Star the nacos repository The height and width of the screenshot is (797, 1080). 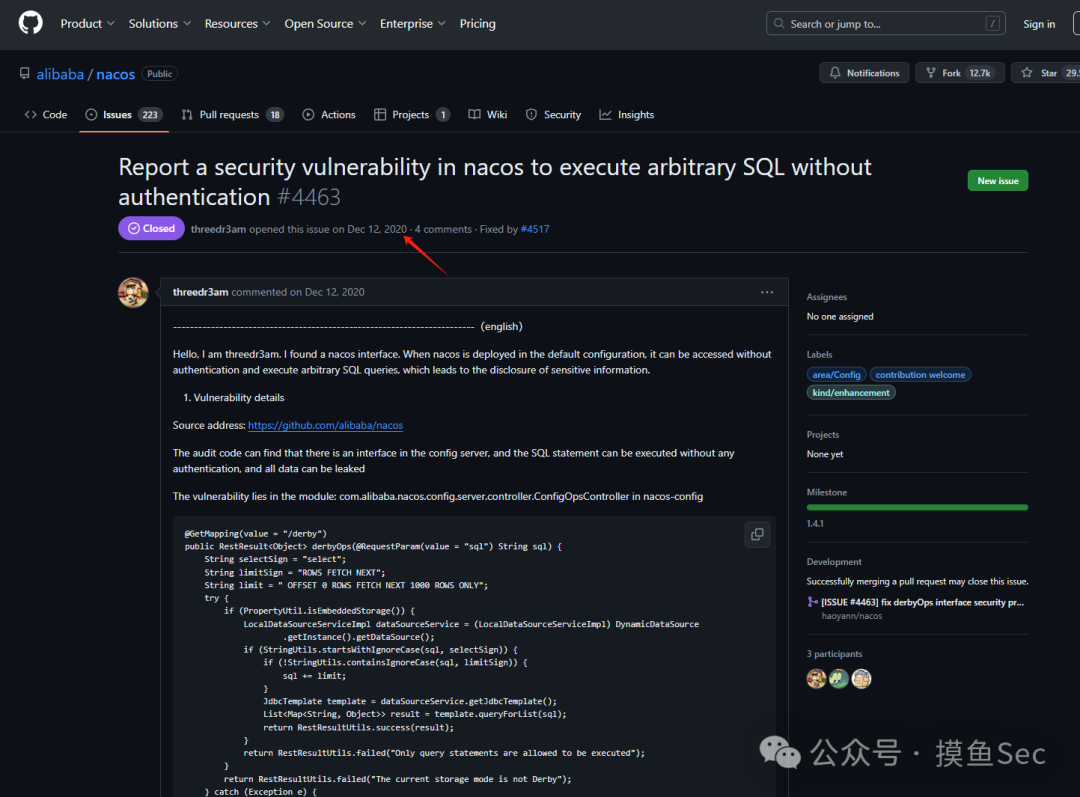[1045, 73]
